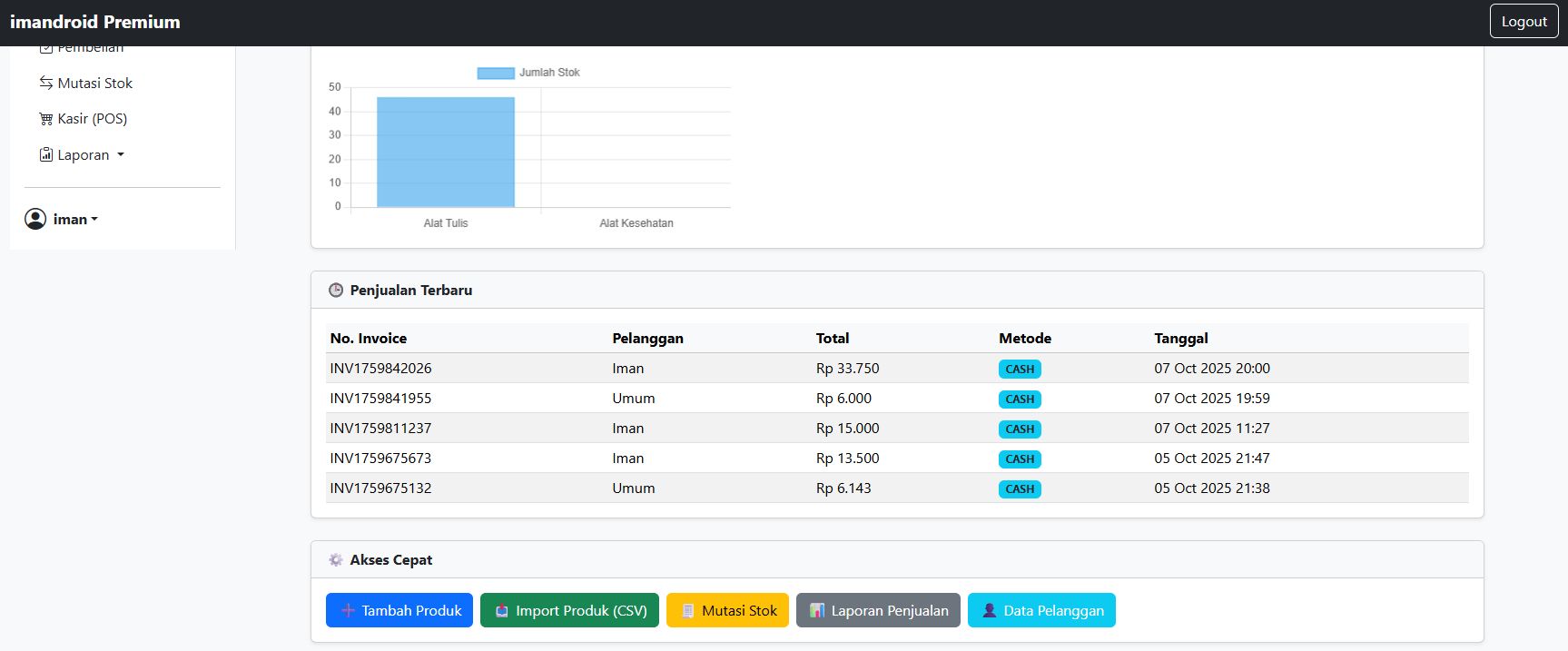Click the chart icon on Laporan Penjualan button

click(817, 611)
